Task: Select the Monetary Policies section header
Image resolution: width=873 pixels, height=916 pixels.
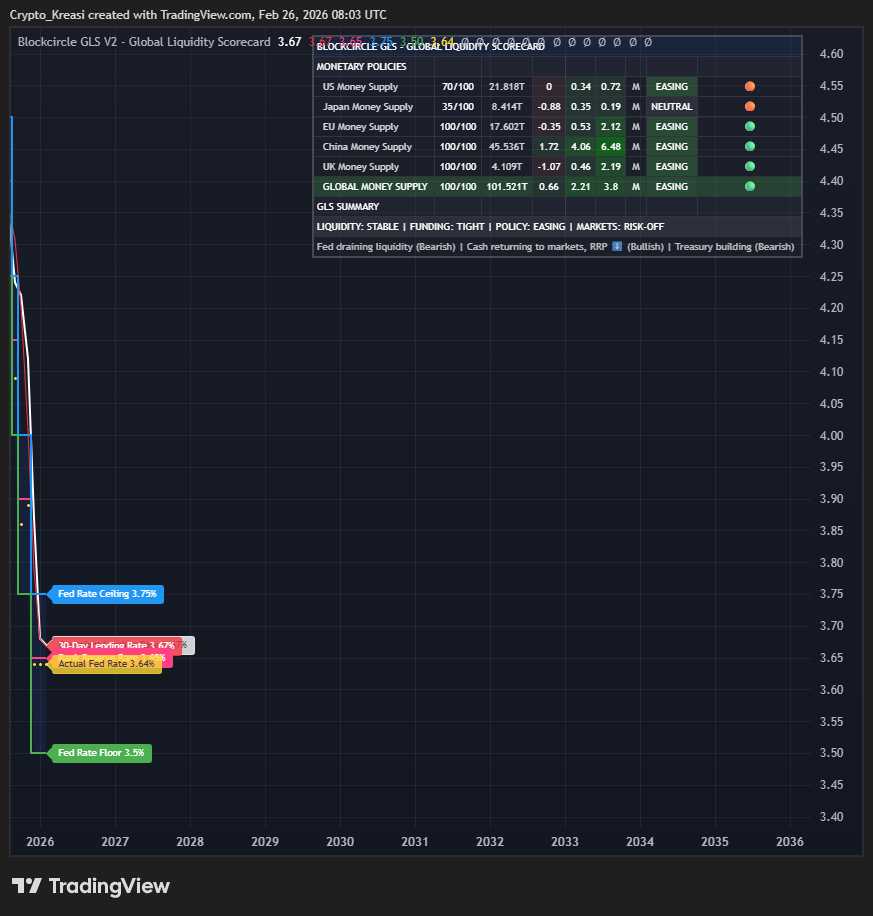Action: pos(361,66)
